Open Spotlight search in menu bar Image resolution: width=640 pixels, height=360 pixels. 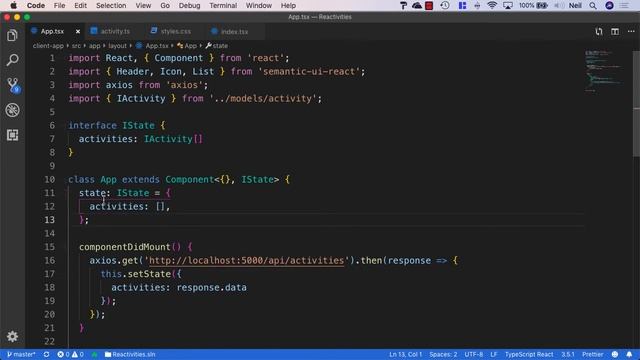coord(593,5)
